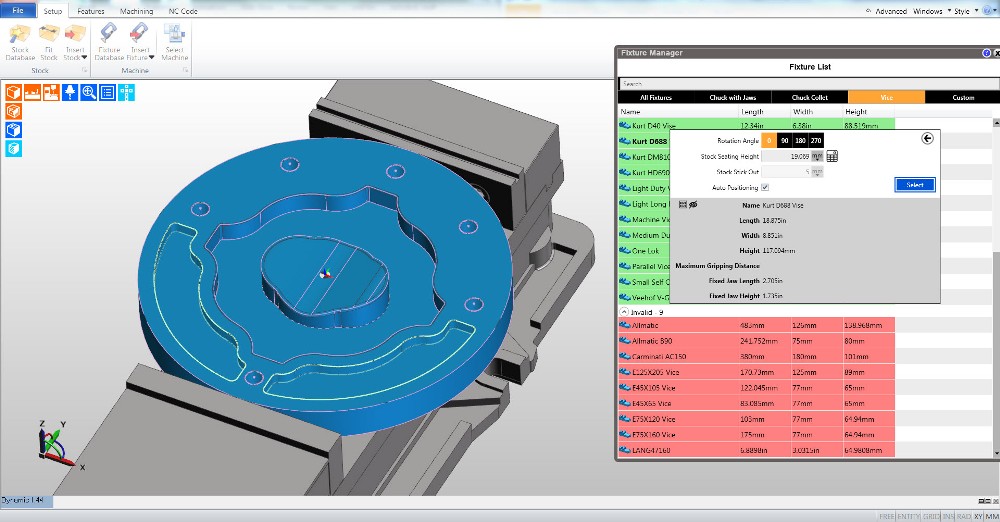This screenshot has height=522, width=1000.
Task: Click the zoom magnifier view icon
Action: pos(88,92)
